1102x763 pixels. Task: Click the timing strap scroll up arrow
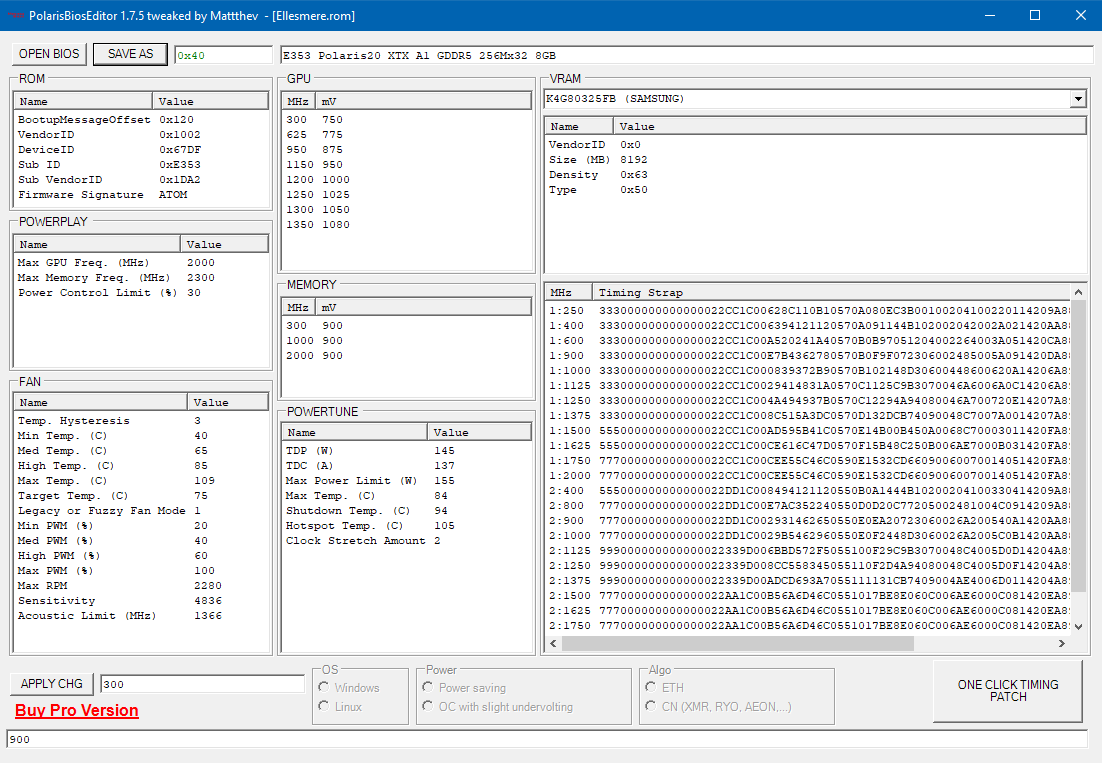point(1078,292)
